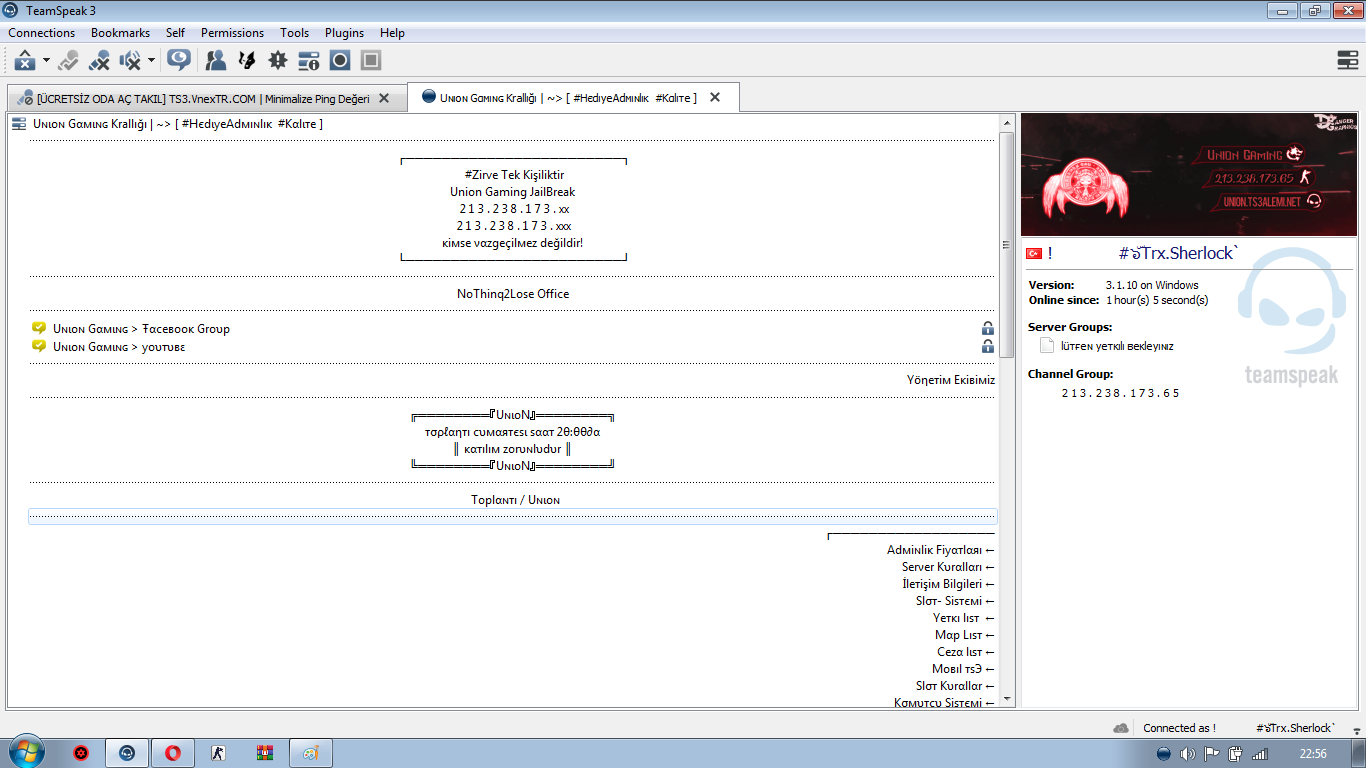
Task: Click the #Trx.Sherlock` nickname in the info panel
Action: point(1178,254)
